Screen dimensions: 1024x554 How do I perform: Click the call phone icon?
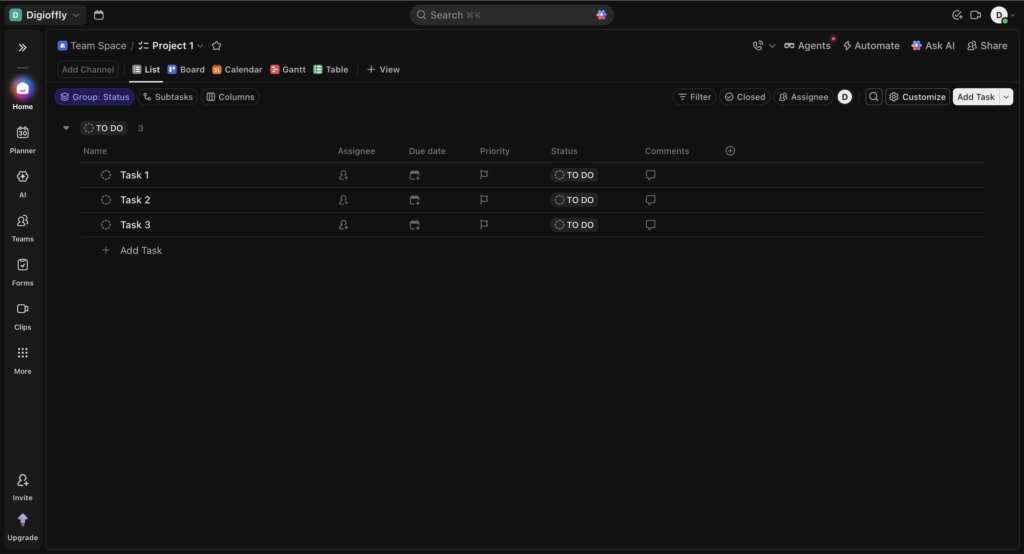pyautogui.click(x=758, y=46)
